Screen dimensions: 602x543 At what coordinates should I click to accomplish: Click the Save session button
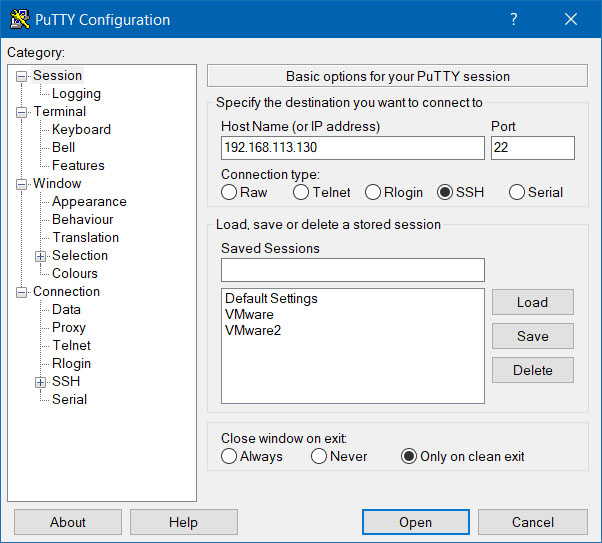[532, 336]
